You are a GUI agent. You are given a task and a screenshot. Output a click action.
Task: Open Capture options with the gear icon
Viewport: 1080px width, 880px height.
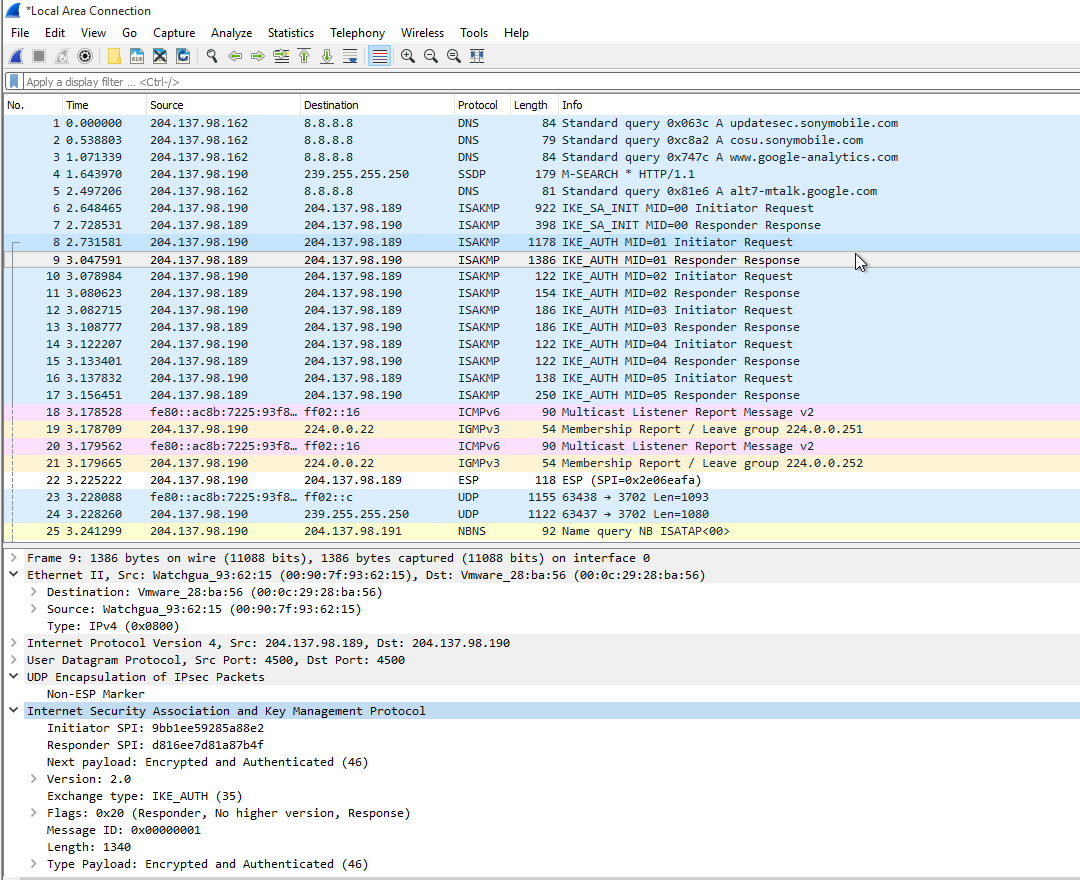click(x=85, y=56)
